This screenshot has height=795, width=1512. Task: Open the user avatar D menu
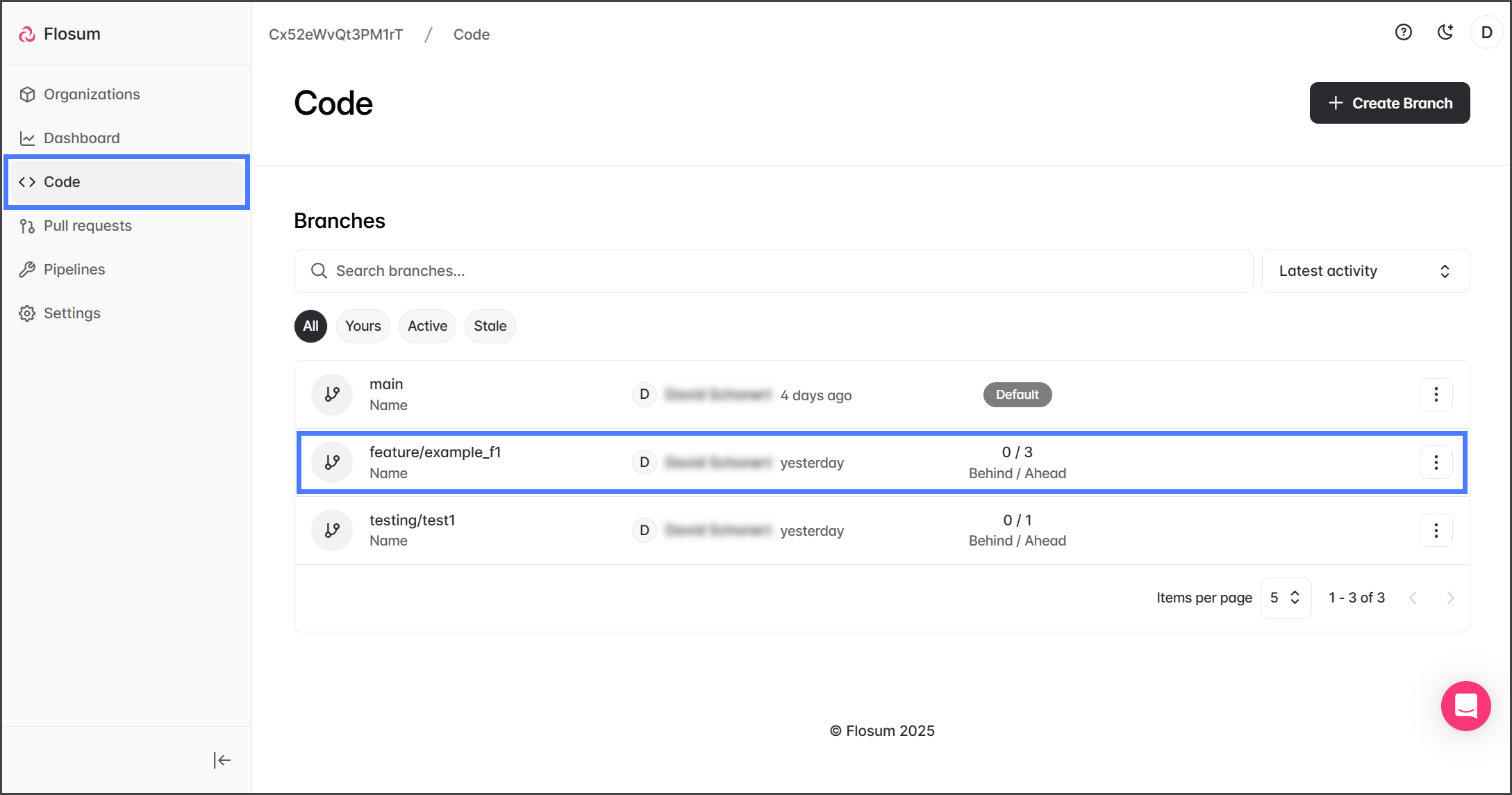coord(1486,33)
